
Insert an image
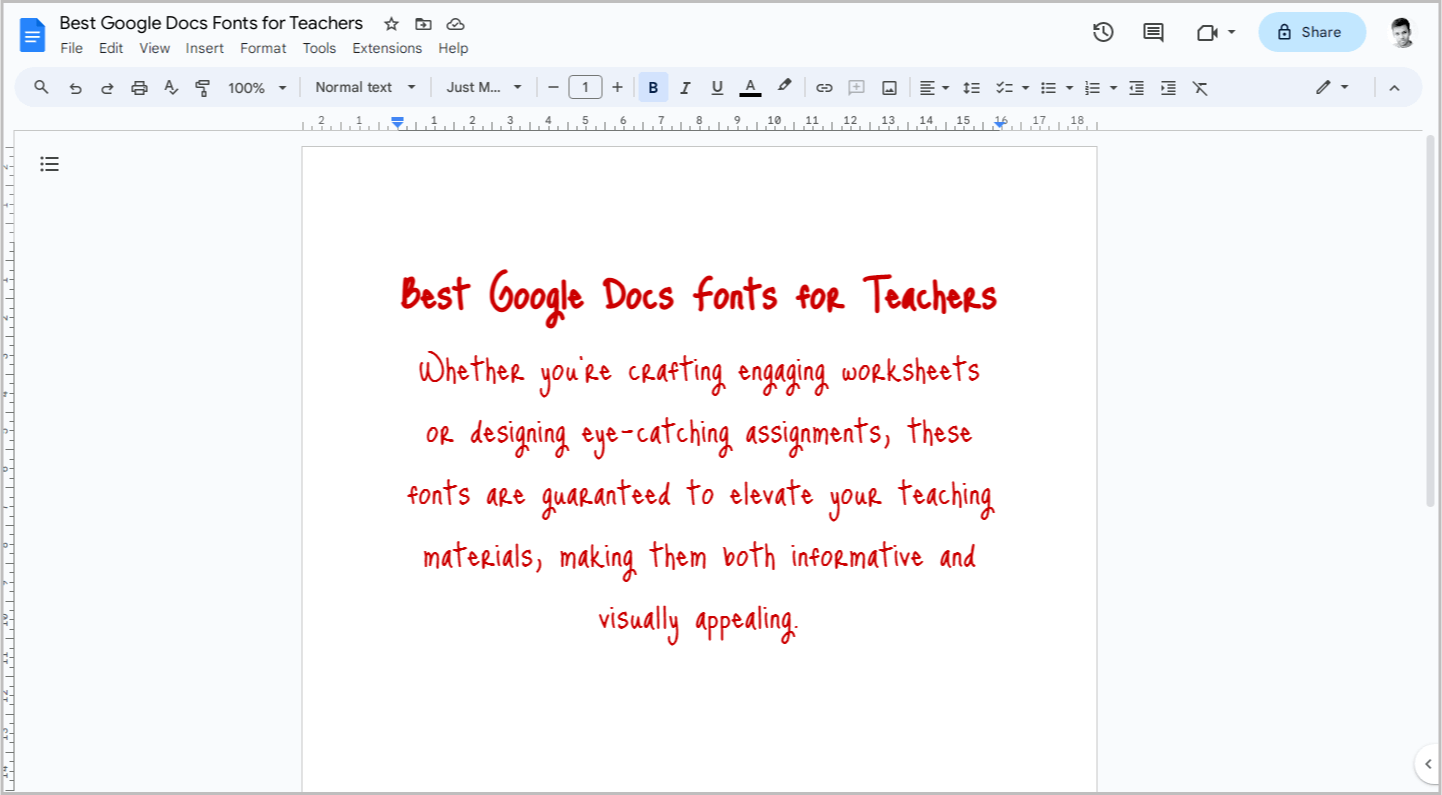click(889, 88)
